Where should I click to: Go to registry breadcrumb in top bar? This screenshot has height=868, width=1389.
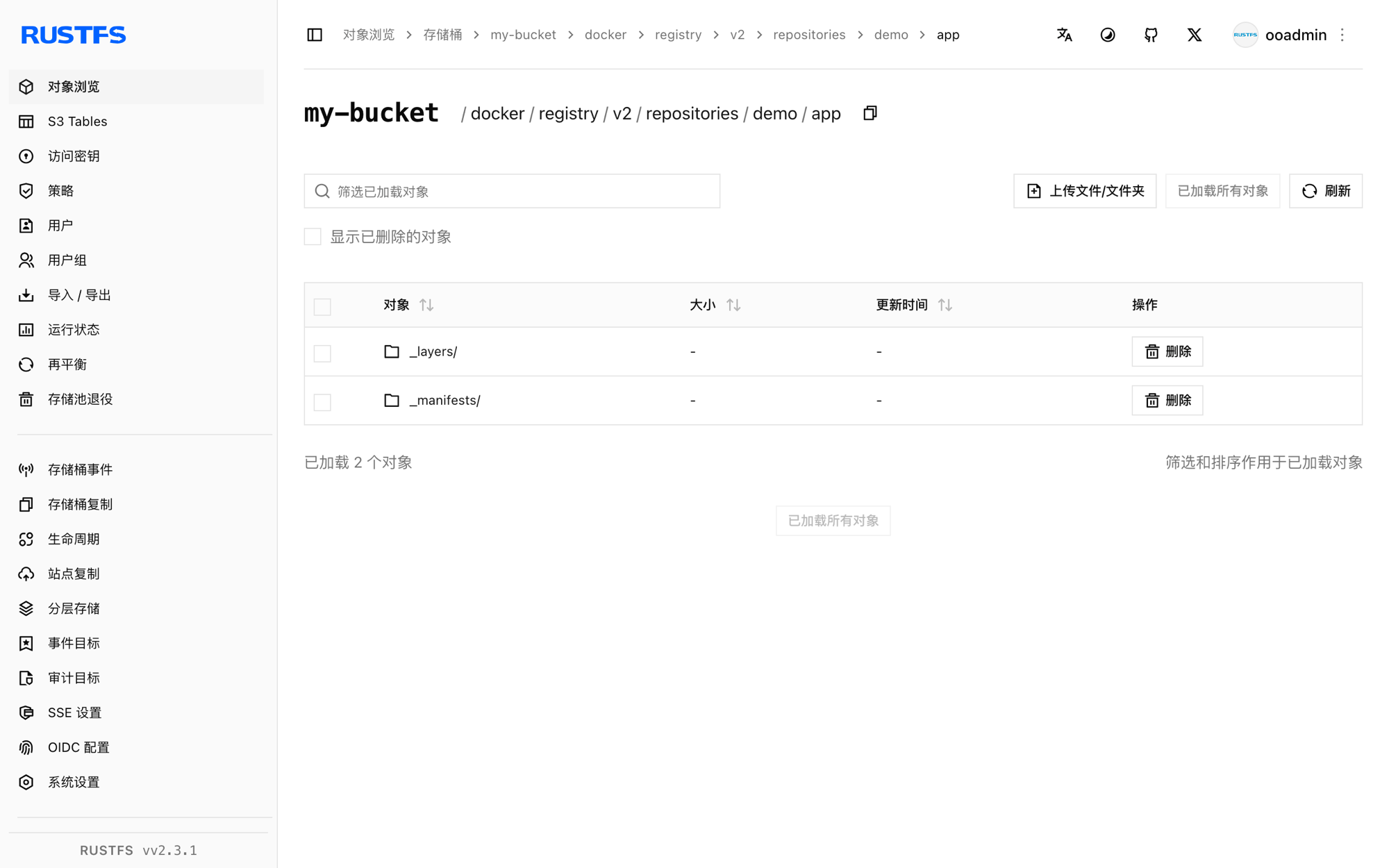point(678,35)
